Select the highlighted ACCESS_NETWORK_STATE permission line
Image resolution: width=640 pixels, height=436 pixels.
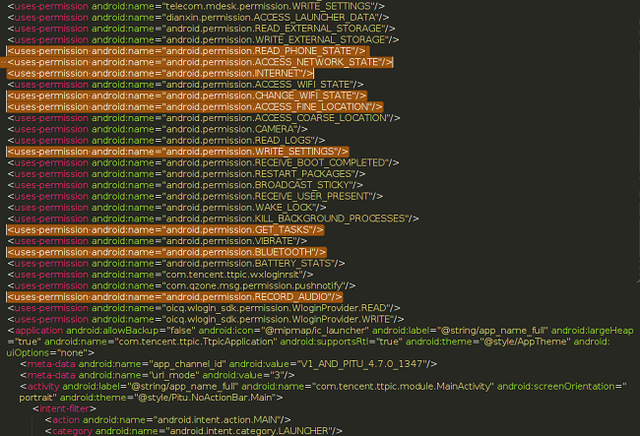click(200, 62)
